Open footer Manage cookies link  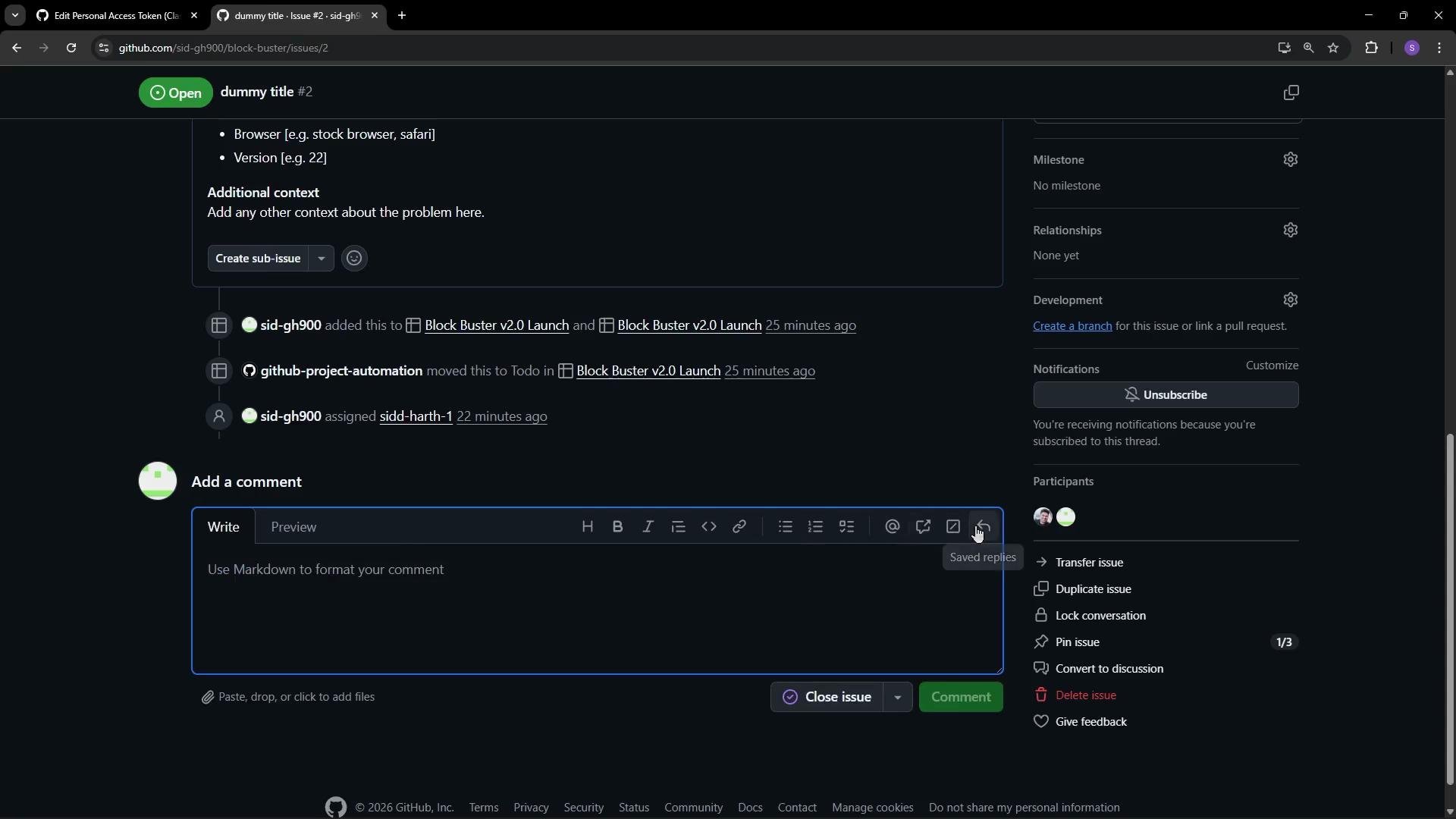(x=872, y=808)
